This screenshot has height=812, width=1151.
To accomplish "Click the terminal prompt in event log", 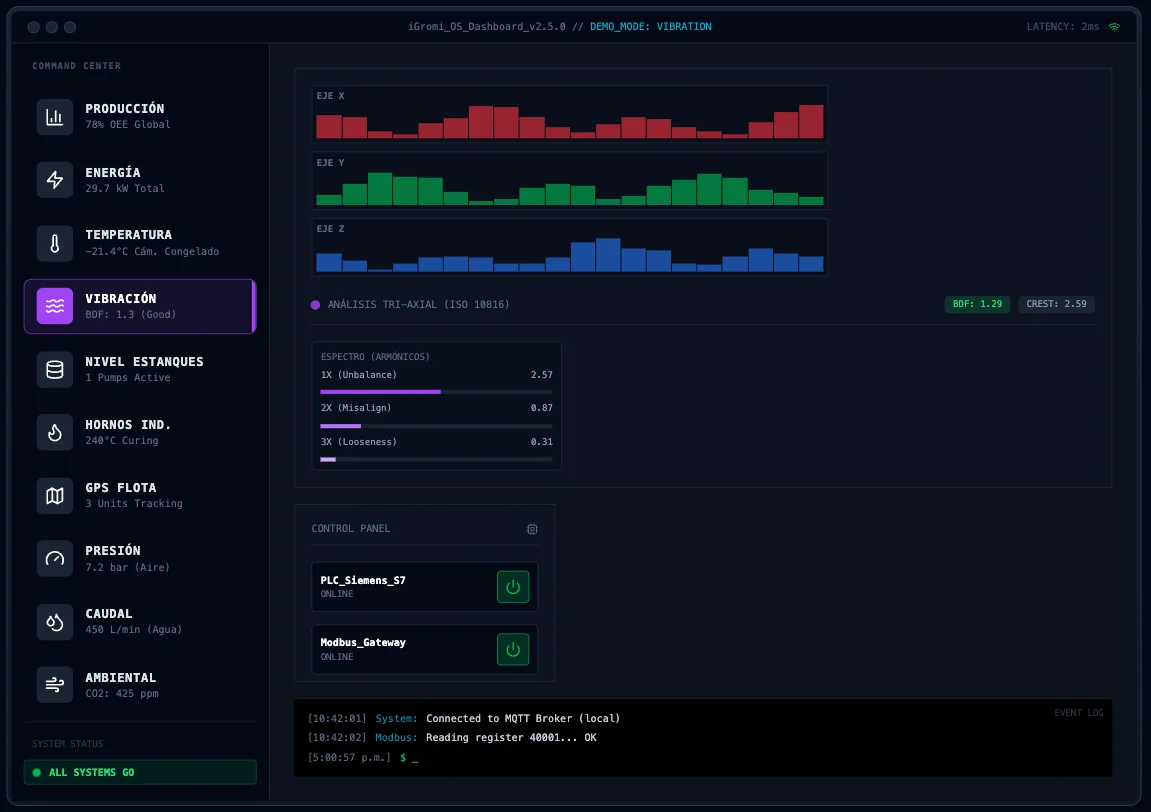I will point(409,758).
